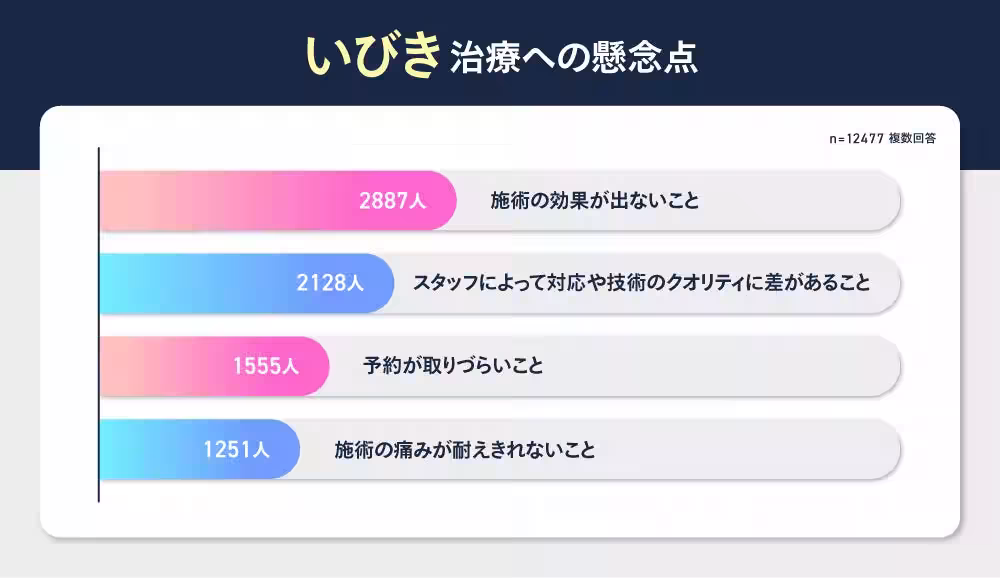Screen dimensions: 1000x578
Task: Click the dark navy header background
Action: pos(150,50)
